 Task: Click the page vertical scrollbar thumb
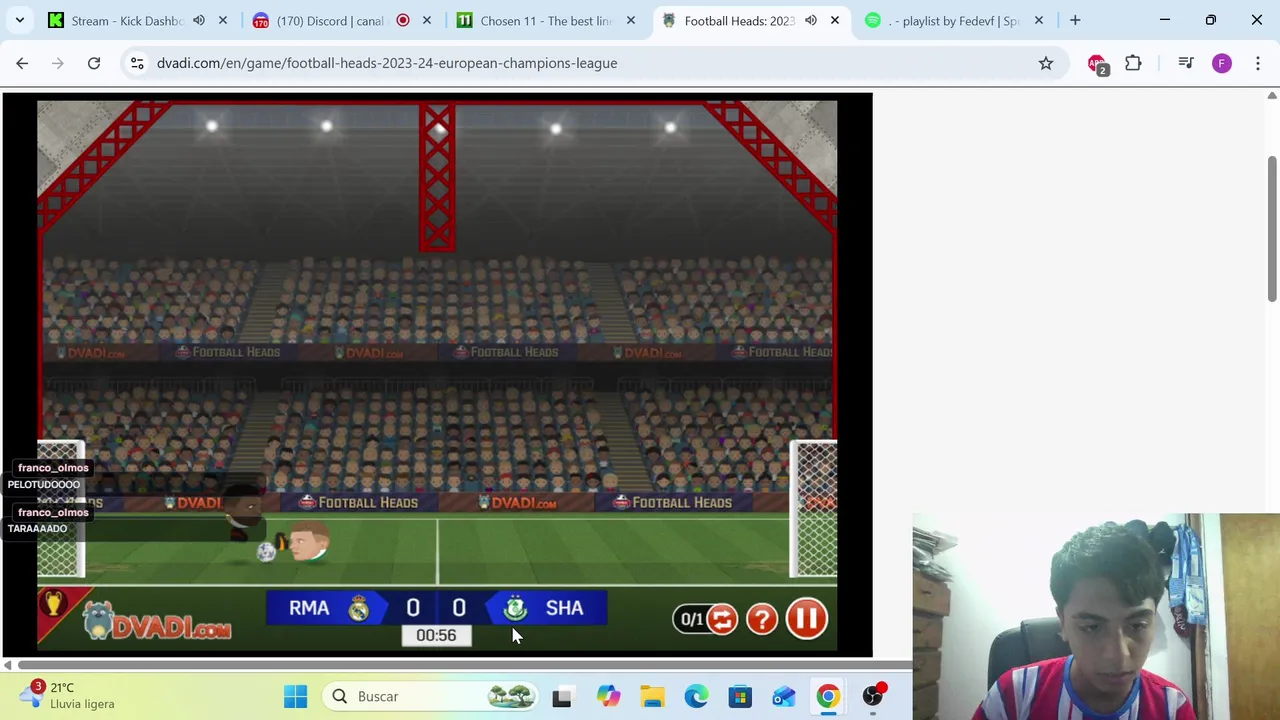[1272, 228]
